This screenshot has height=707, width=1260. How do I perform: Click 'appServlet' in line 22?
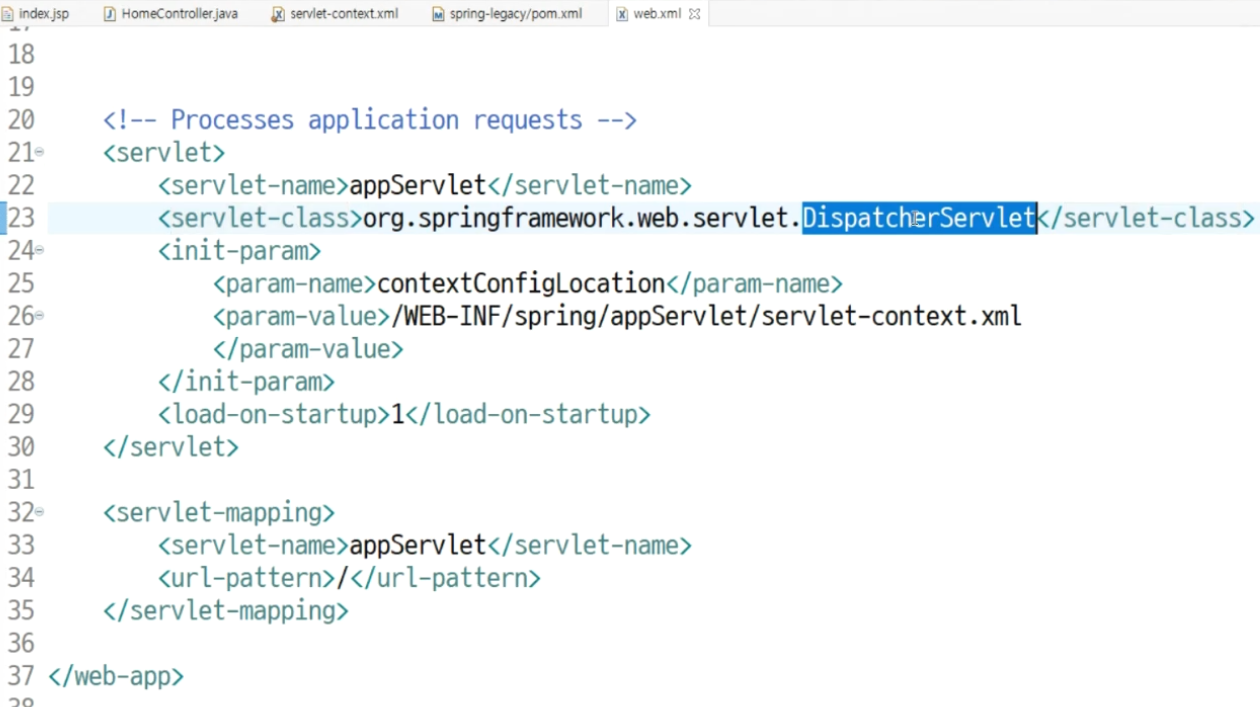[417, 185]
